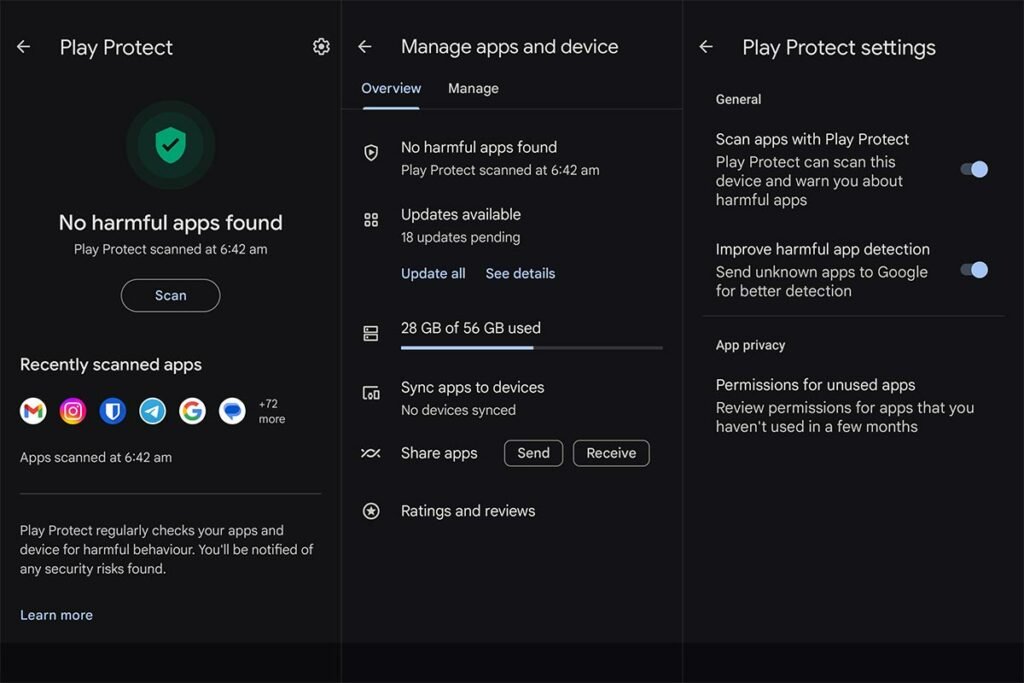Screen dimensions: 1024x683
Task: Tap the Receive button for Share apps
Action: 611,453
